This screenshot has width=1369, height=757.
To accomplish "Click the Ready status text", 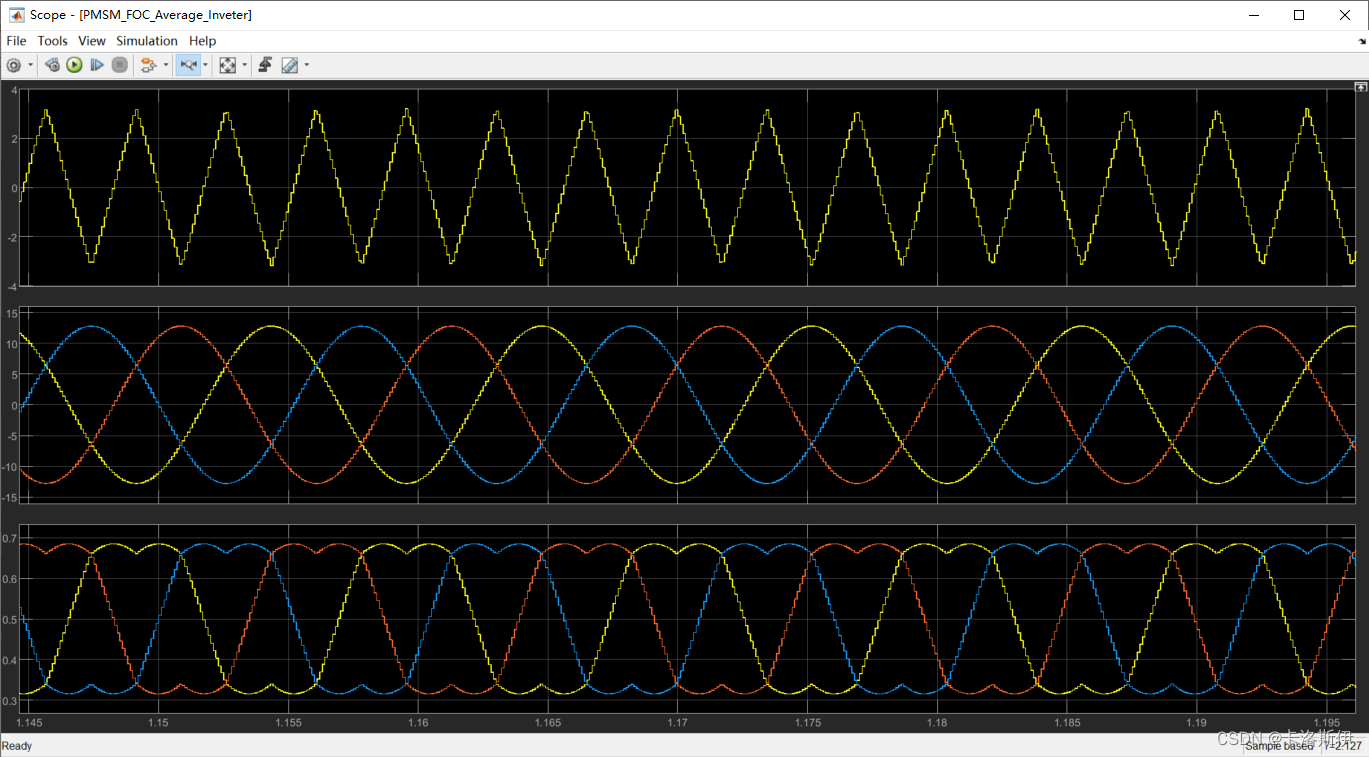I will [x=17, y=746].
